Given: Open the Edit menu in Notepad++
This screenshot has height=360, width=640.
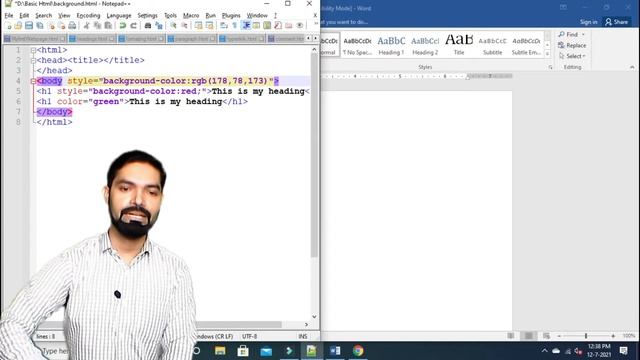Looking at the screenshot, I should tap(24, 16).
